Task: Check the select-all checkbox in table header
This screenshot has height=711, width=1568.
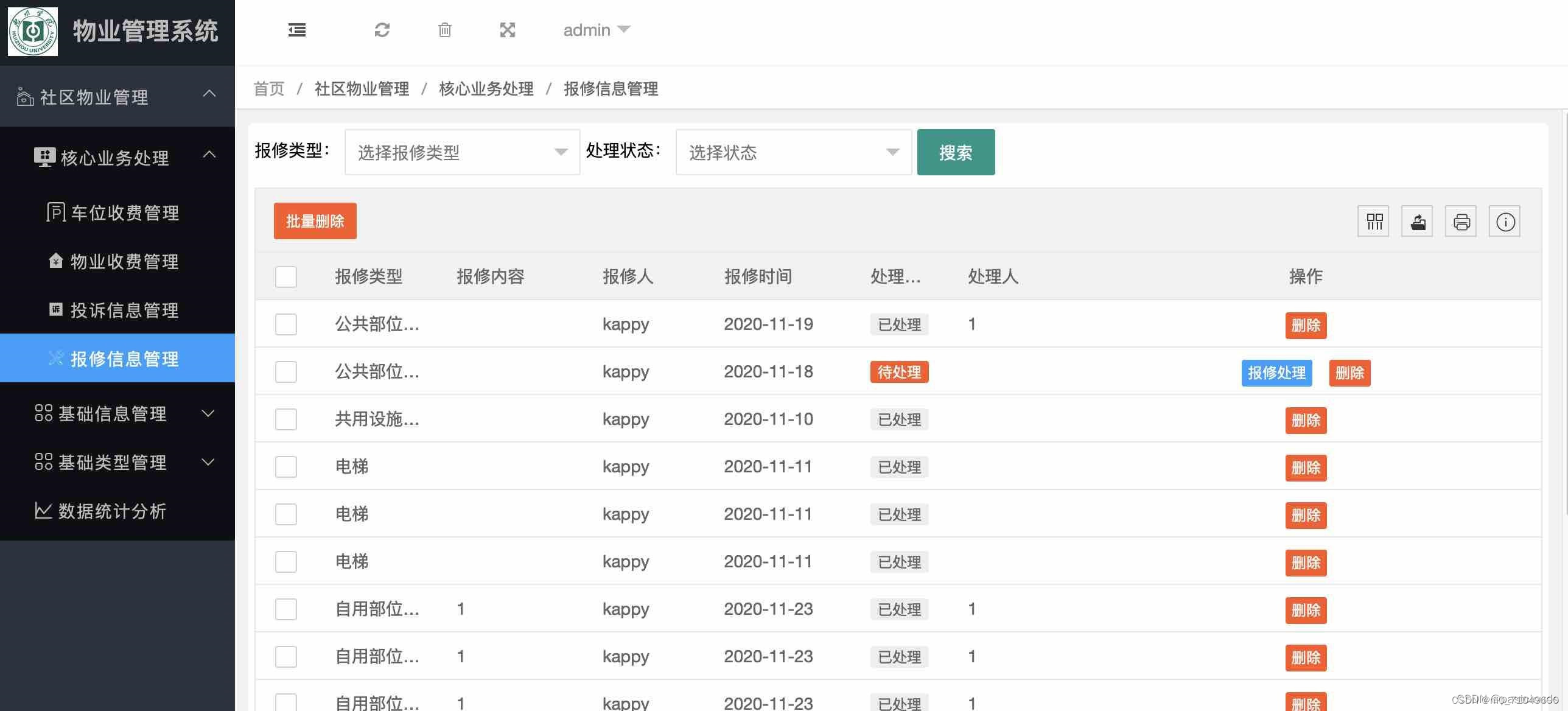Action: click(x=285, y=276)
